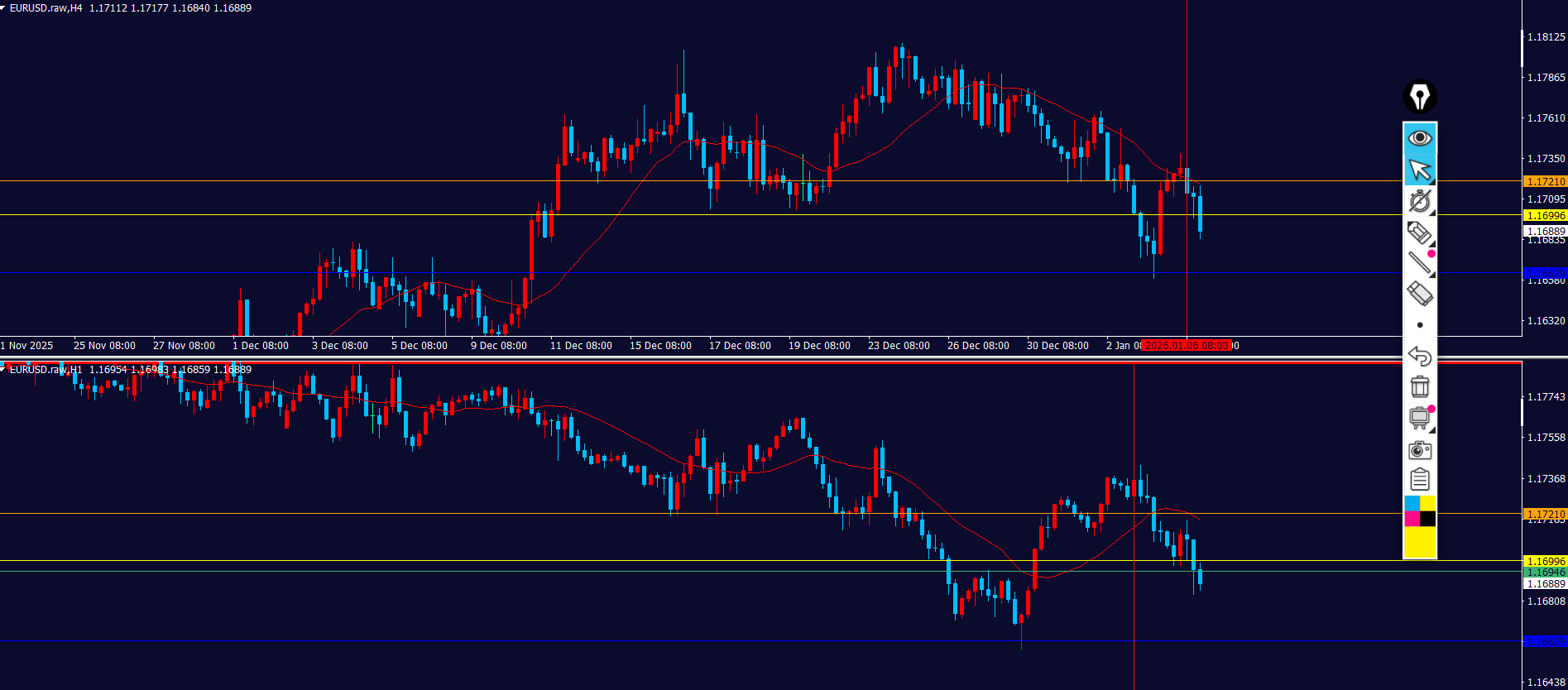Open the clipboard notes icon
Image resolution: width=1568 pixels, height=690 pixels.
[1420, 480]
